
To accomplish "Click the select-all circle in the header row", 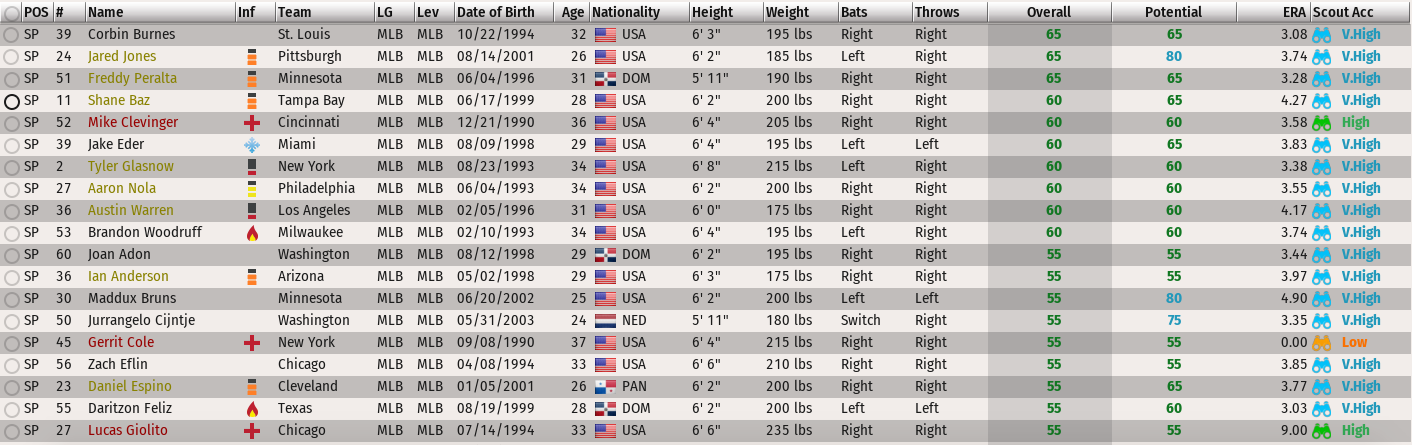I will pos(12,12).
